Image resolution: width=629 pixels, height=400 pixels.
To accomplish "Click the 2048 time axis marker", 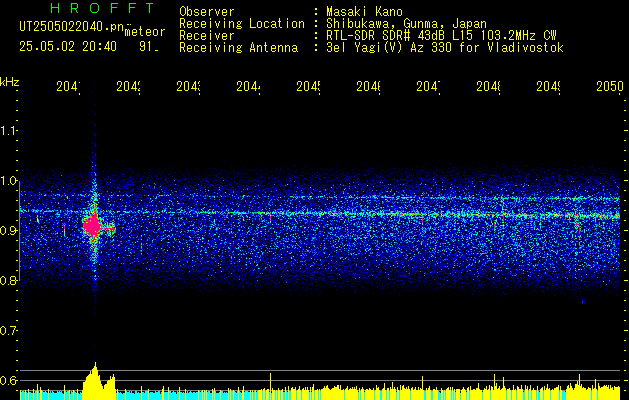I will click(489, 87).
